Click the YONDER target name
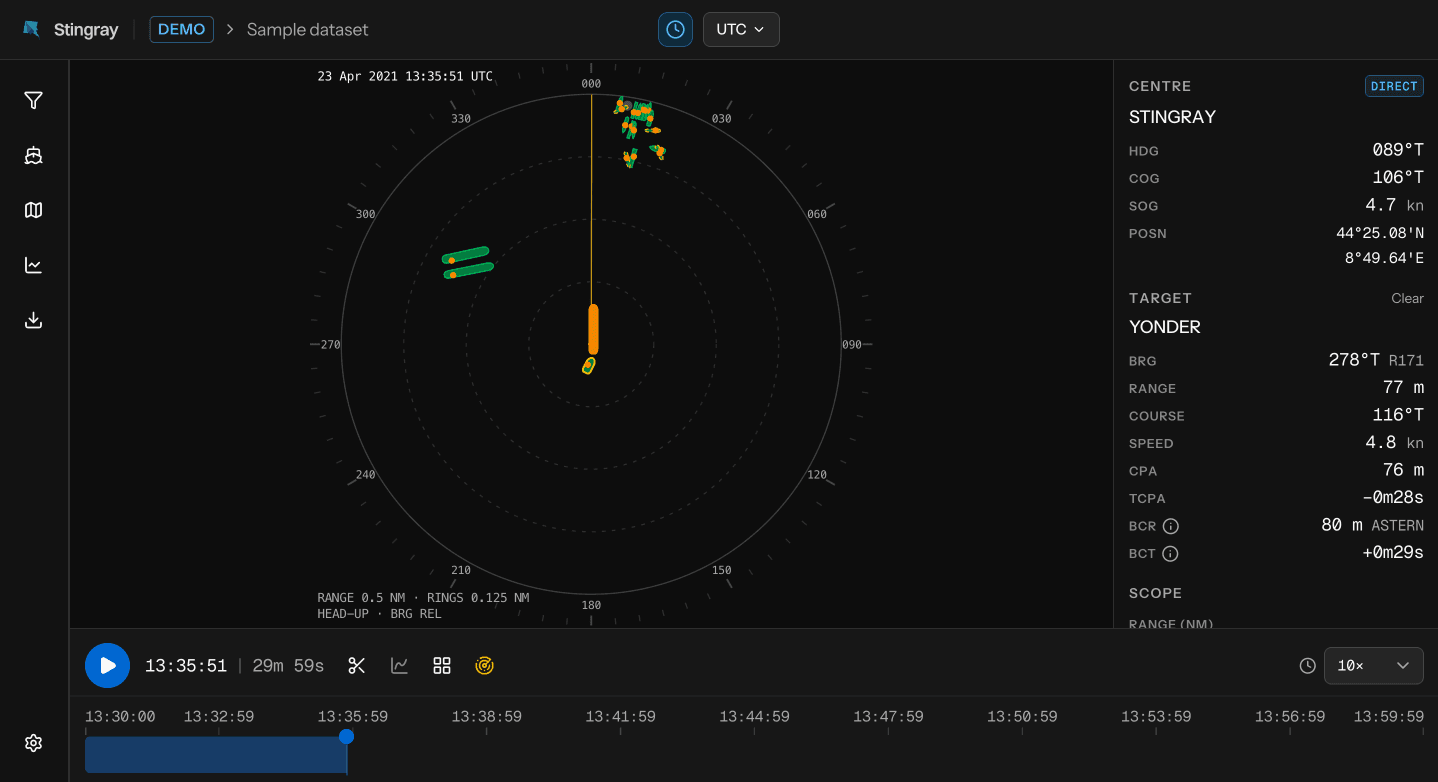This screenshot has height=782, width=1438. point(1165,327)
